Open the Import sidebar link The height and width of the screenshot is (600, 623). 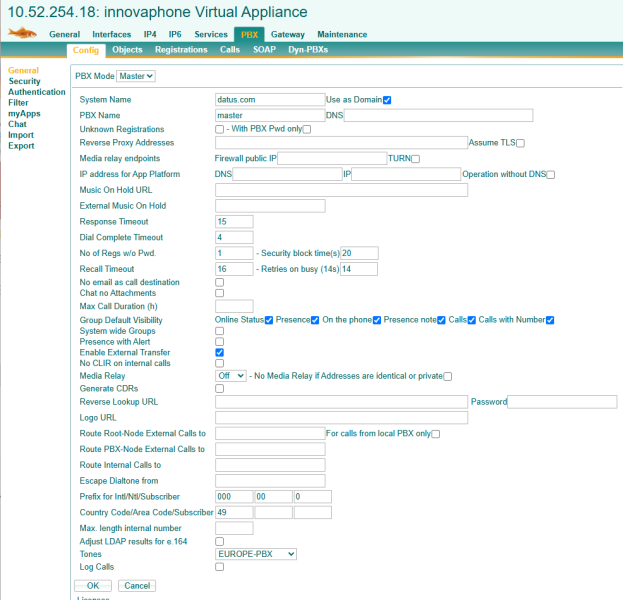(x=21, y=135)
